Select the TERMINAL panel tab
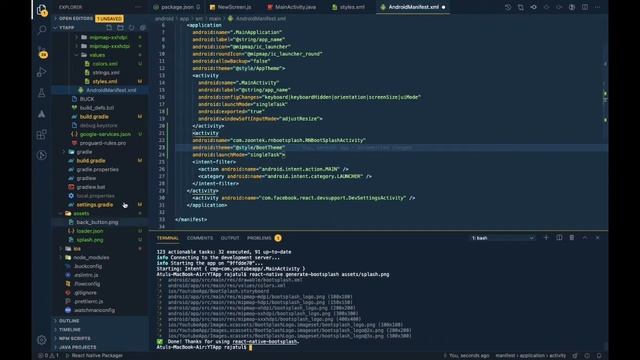The height and width of the screenshot is (360, 640). coord(168,238)
